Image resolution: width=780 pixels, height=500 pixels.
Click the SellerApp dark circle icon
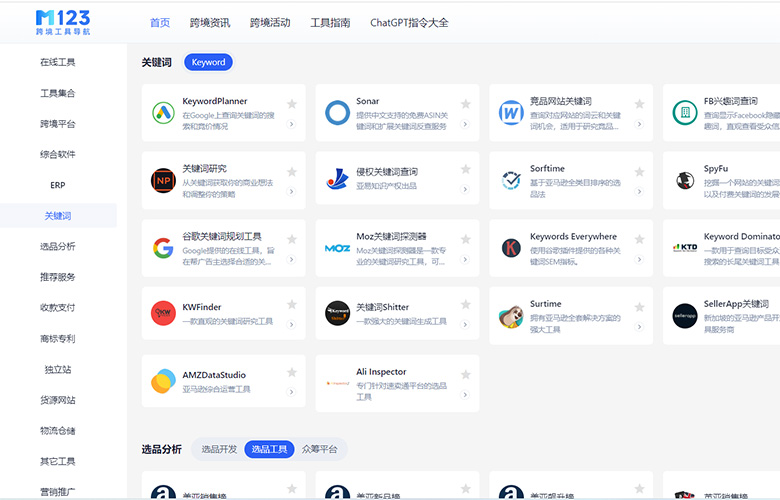pyautogui.click(x=685, y=316)
